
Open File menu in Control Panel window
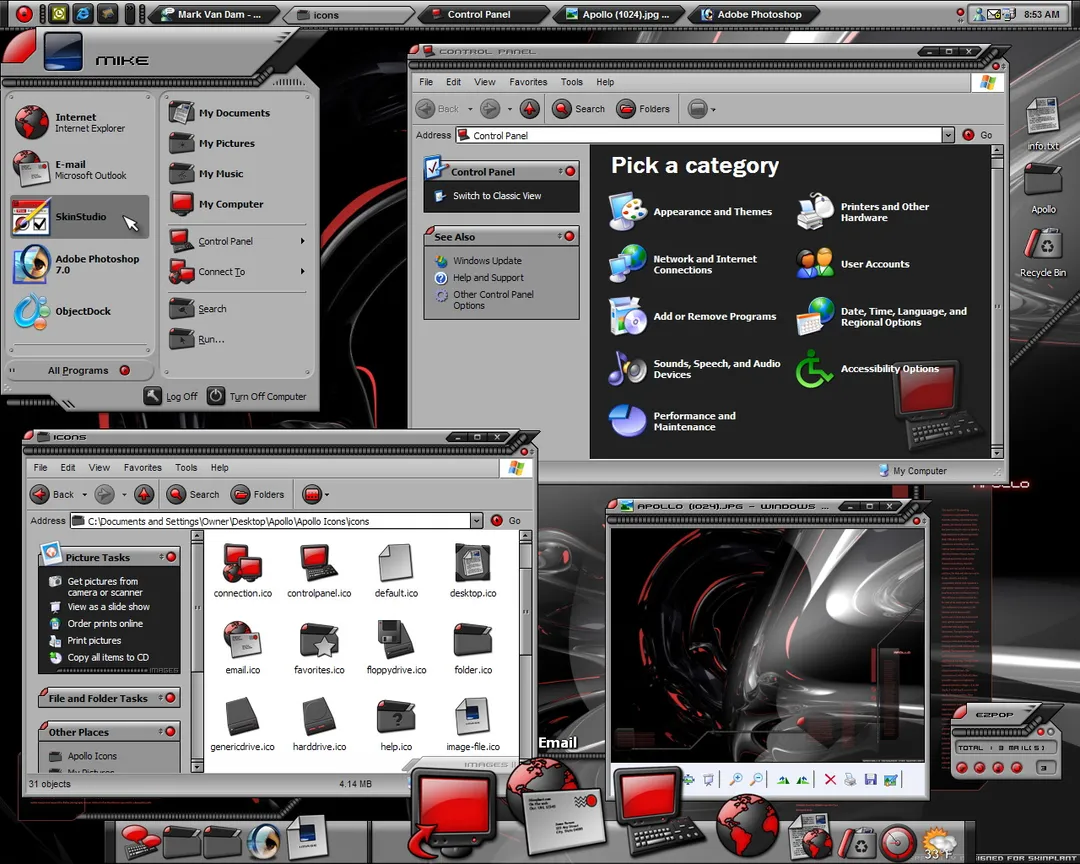click(426, 82)
